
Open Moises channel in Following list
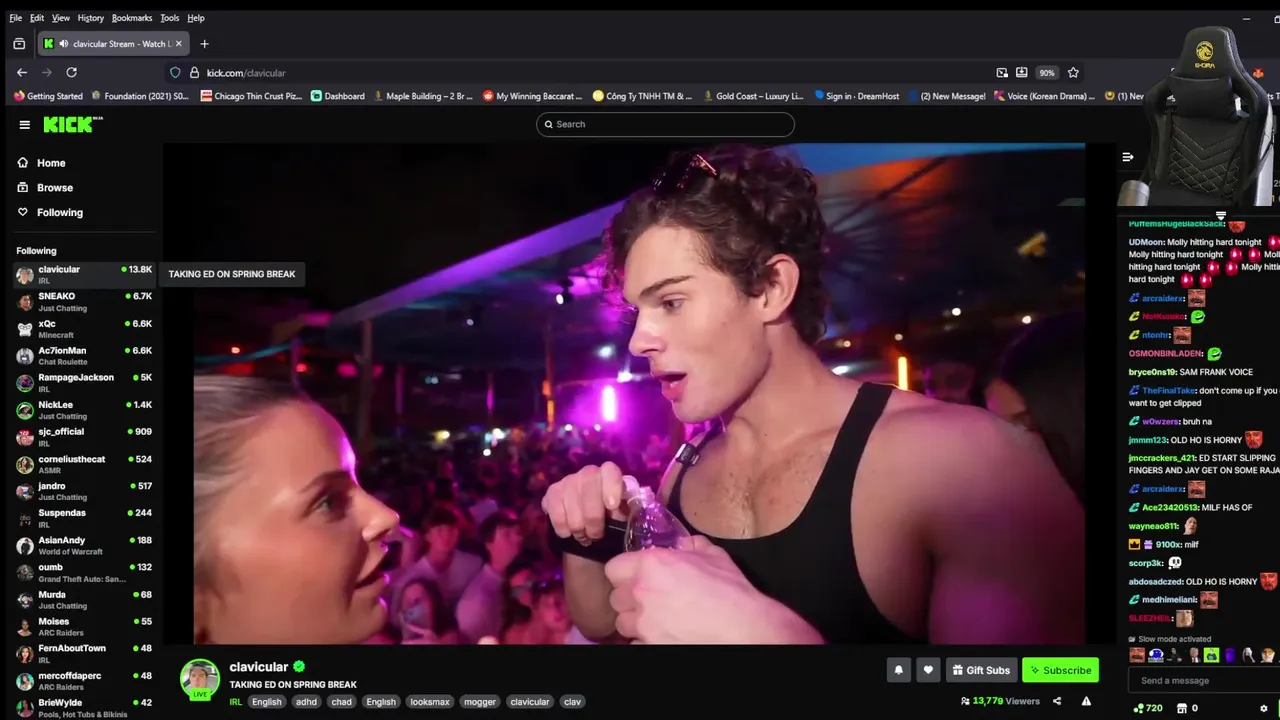tap(84, 626)
